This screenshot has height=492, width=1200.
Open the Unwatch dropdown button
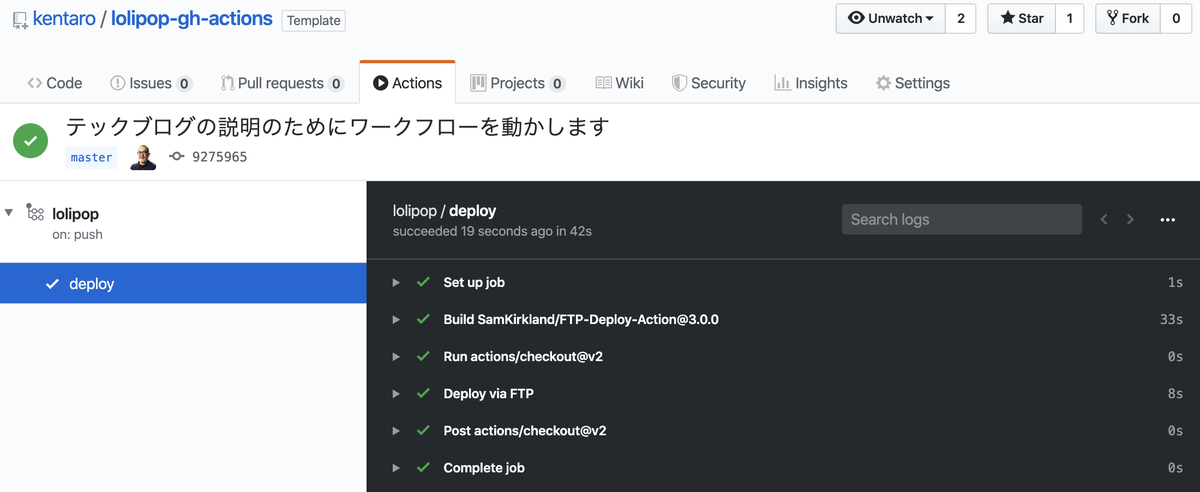click(x=890, y=18)
